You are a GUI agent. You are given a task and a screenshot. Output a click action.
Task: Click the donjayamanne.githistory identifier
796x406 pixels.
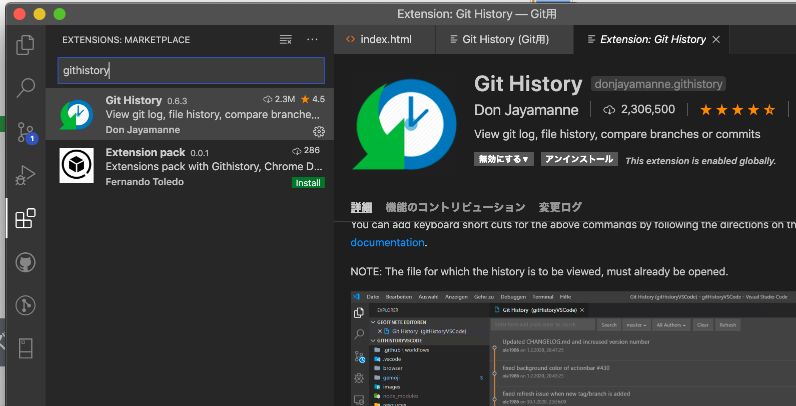pos(658,84)
